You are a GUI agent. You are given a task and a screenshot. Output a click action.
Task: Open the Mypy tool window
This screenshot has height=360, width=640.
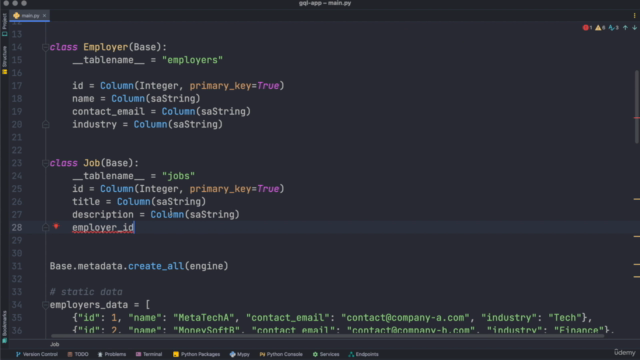point(240,354)
